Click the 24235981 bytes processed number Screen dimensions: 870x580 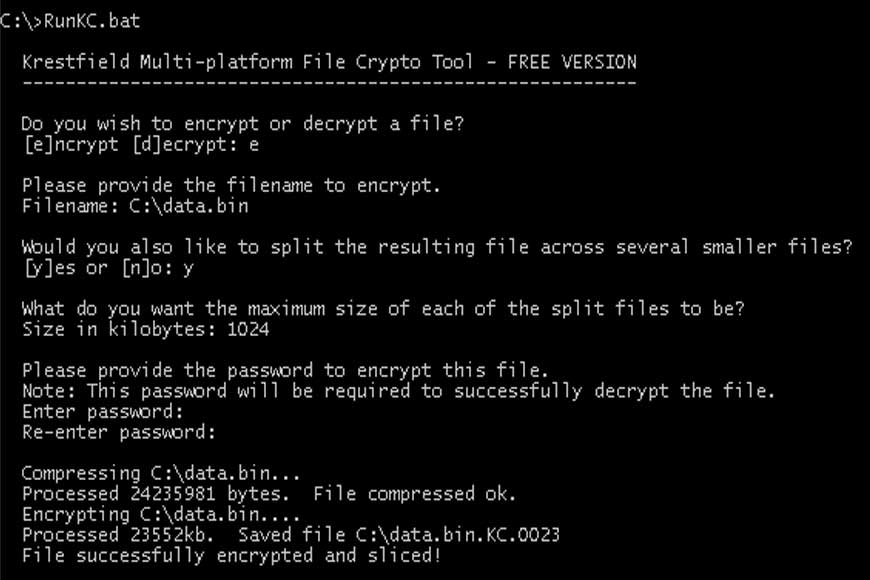point(173,493)
